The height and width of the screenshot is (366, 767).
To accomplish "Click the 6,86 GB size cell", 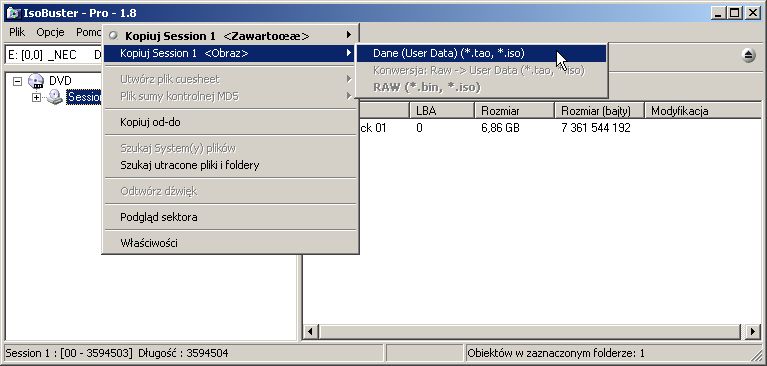I will pos(500,129).
